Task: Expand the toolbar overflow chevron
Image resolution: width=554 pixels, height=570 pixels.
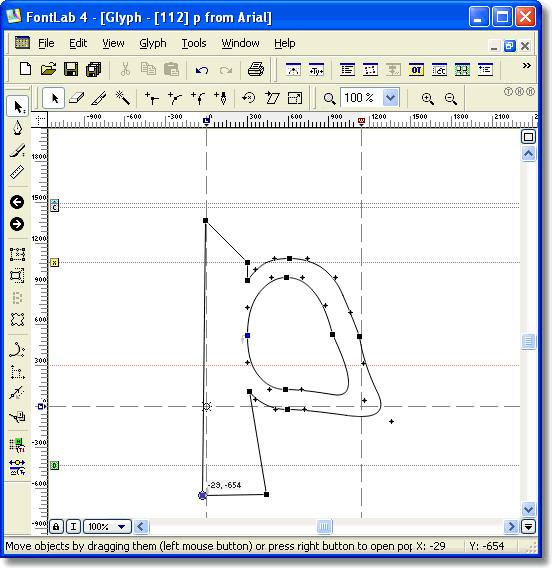Action: tap(526, 66)
